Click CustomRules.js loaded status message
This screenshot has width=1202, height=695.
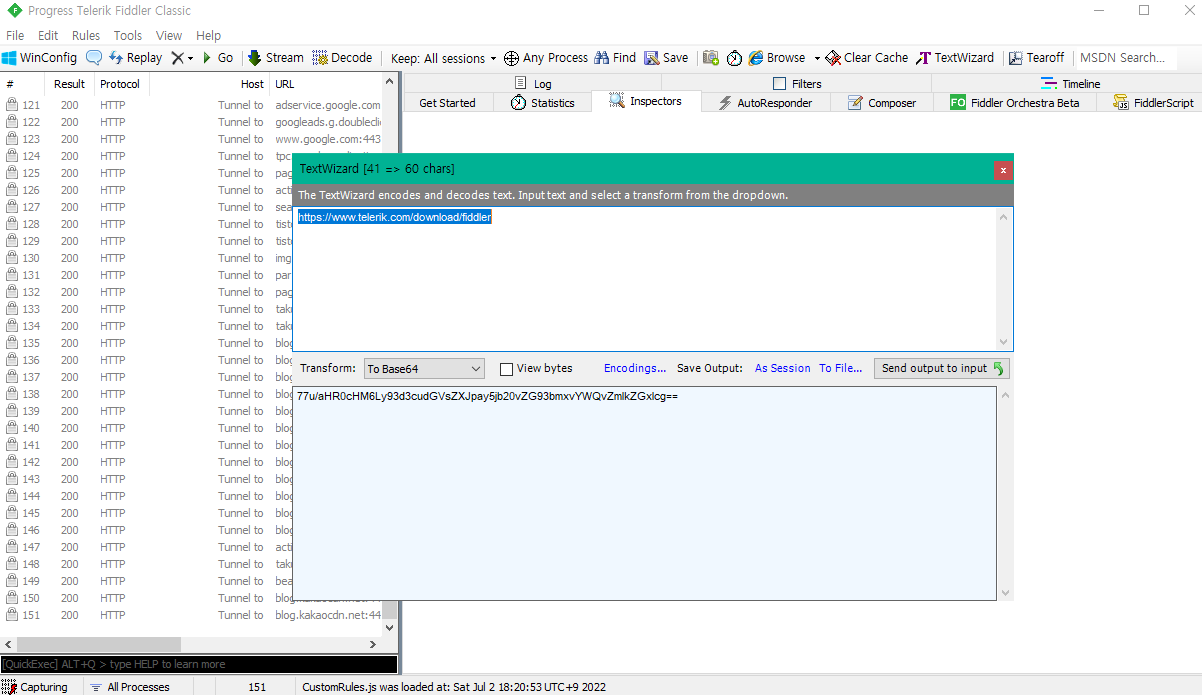click(x=454, y=687)
